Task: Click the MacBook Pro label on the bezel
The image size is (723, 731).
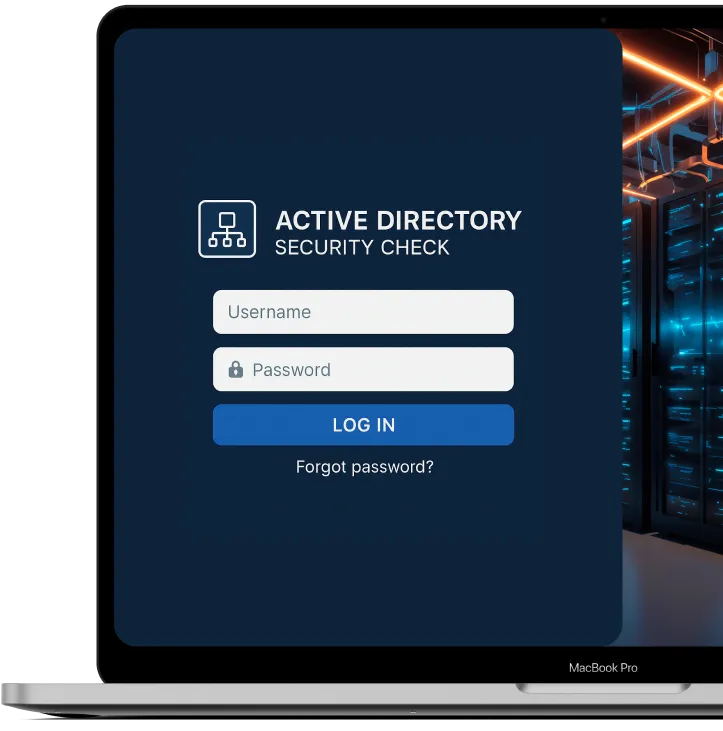Action: (x=602, y=667)
